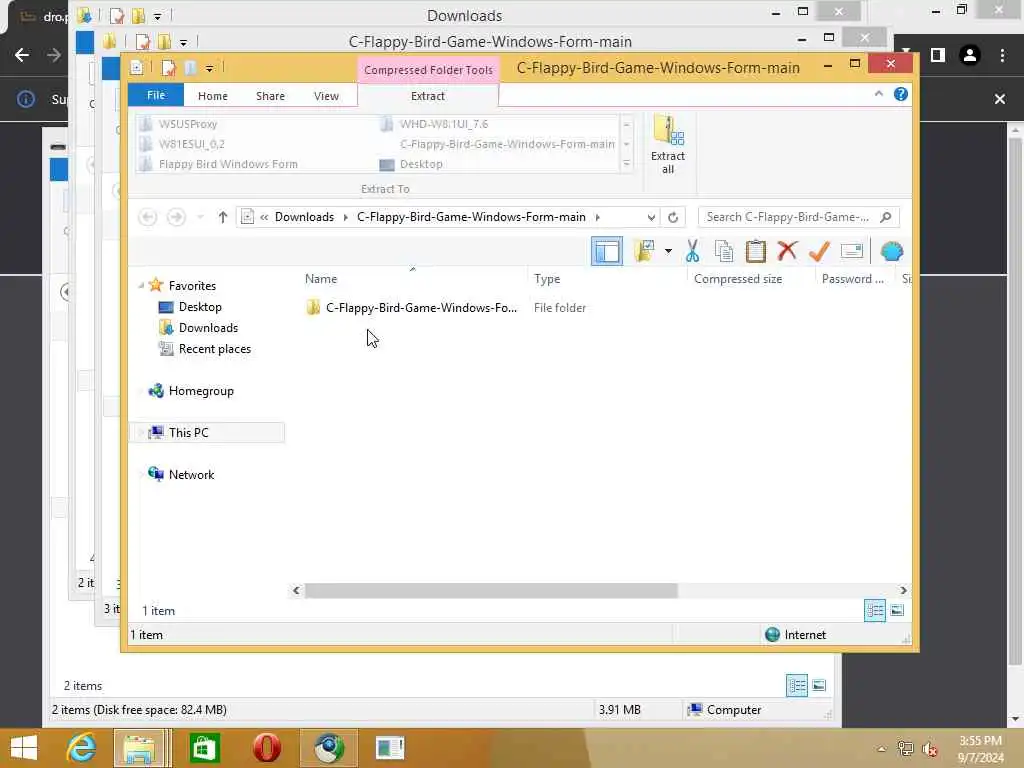Open File Explorer taskbar icon
The width and height of the screenshot is (1024, 768).
(x=139, y=748)
